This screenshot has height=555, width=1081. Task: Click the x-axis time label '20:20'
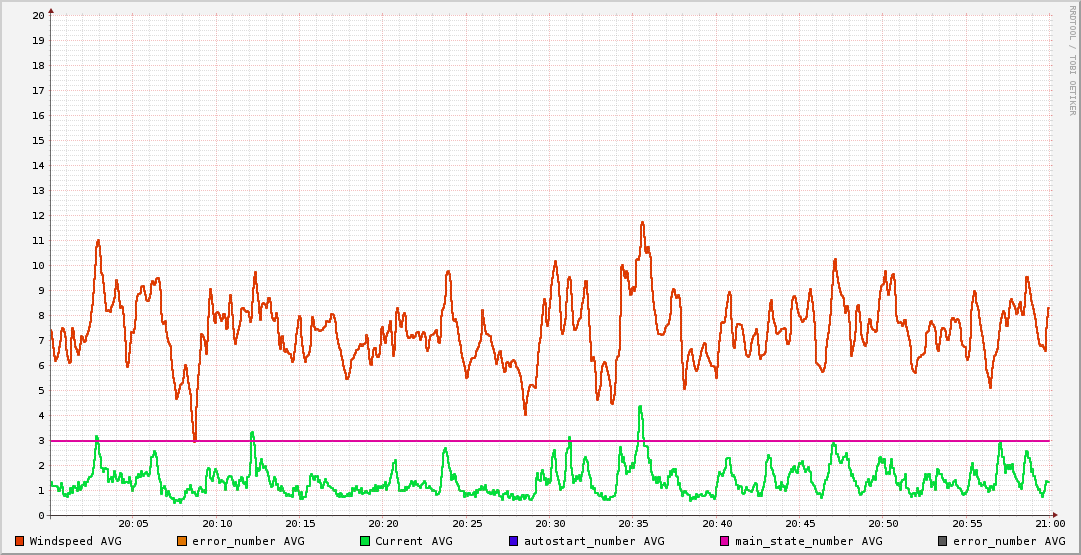click(x=383, y=525)
